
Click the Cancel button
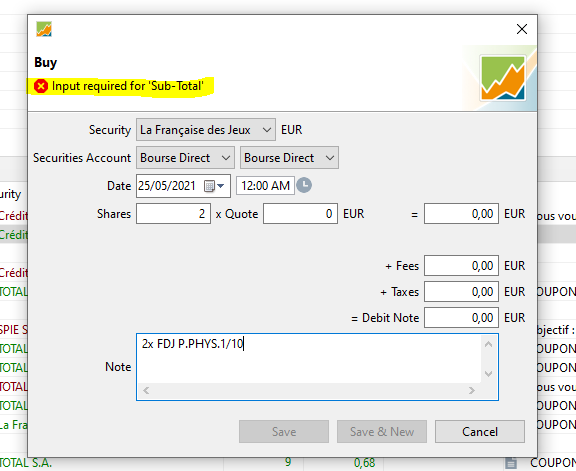[x=480, y=432]
